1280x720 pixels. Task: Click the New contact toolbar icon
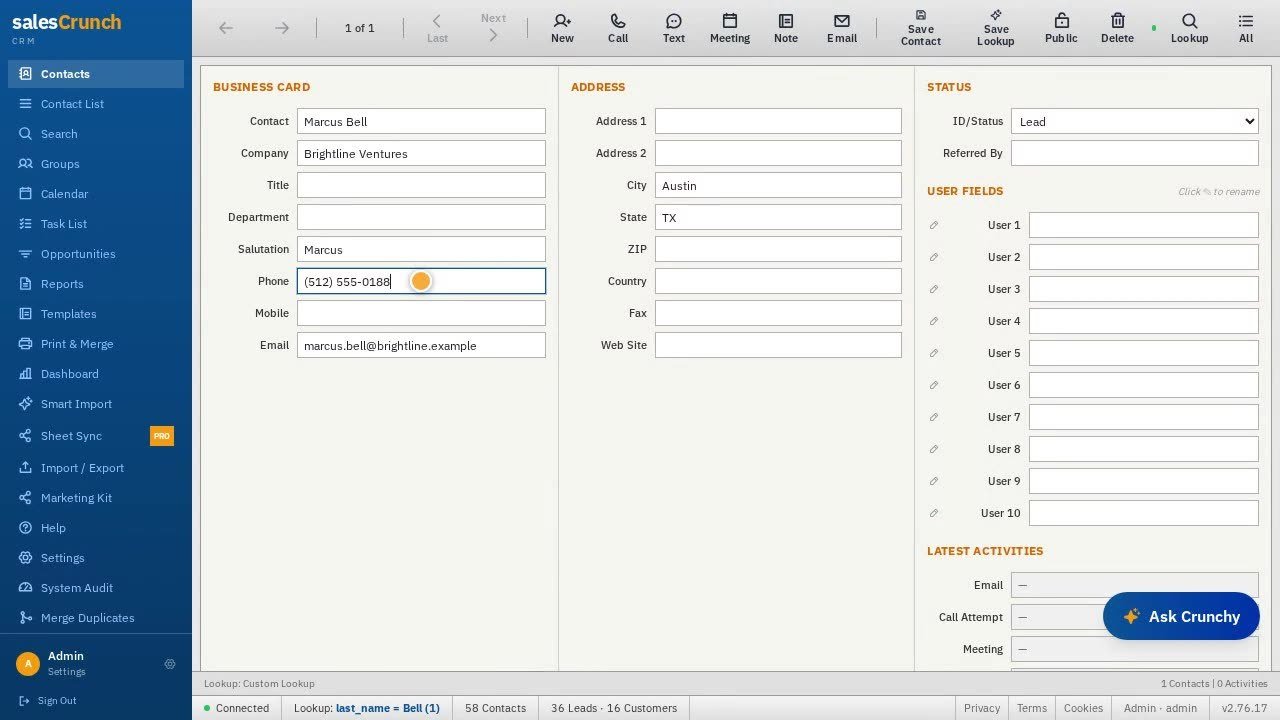point(562,28)
